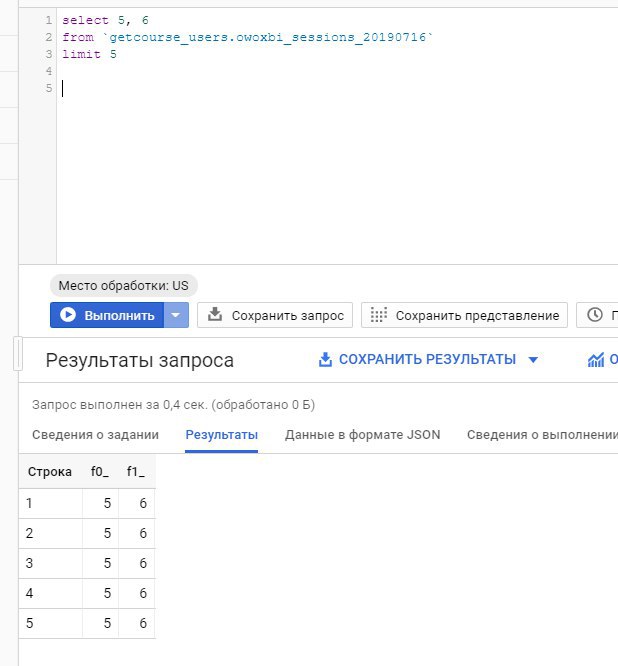
Task: Click the f1_ column header
Action: click(136, 471)
